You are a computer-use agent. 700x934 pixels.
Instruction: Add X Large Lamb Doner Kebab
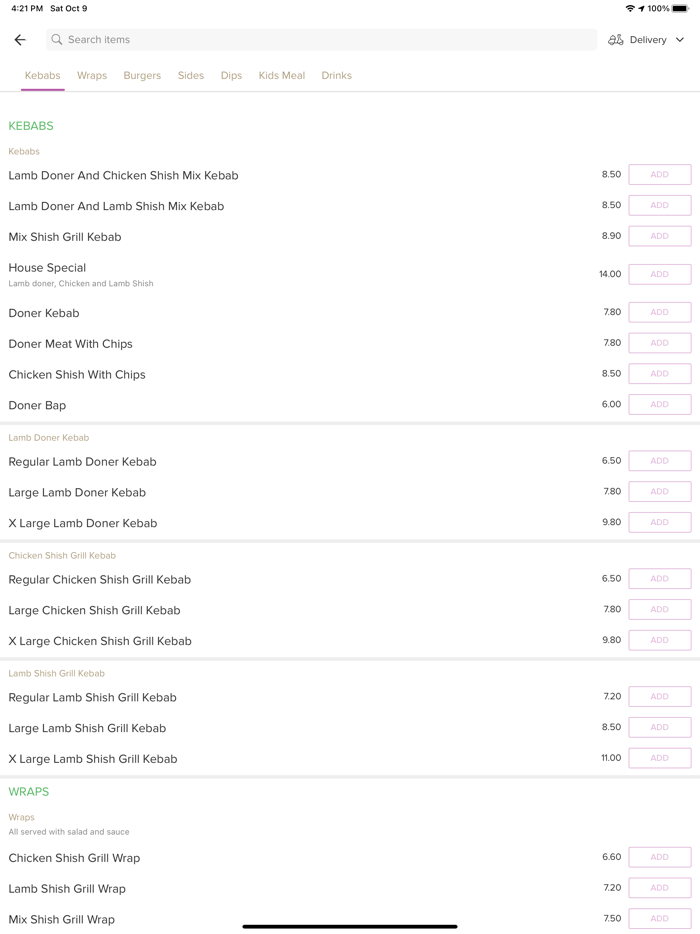[x=659, y=522]
